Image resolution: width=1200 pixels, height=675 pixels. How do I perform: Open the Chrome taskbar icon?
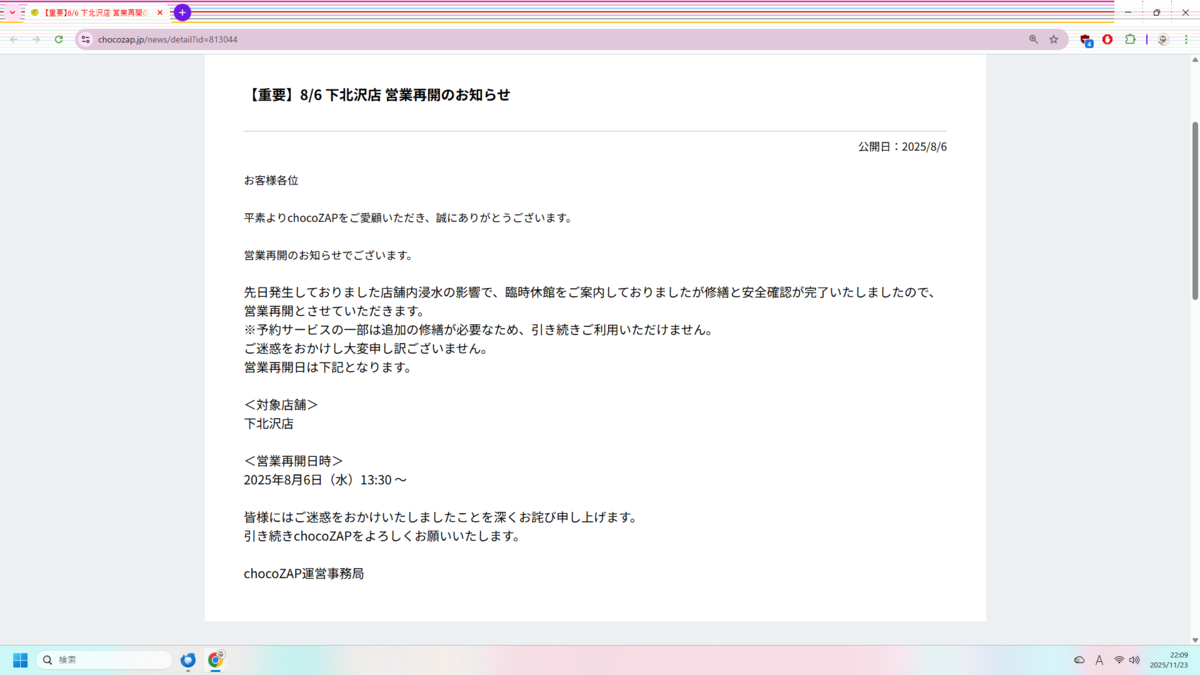click(x=215, y=660)
